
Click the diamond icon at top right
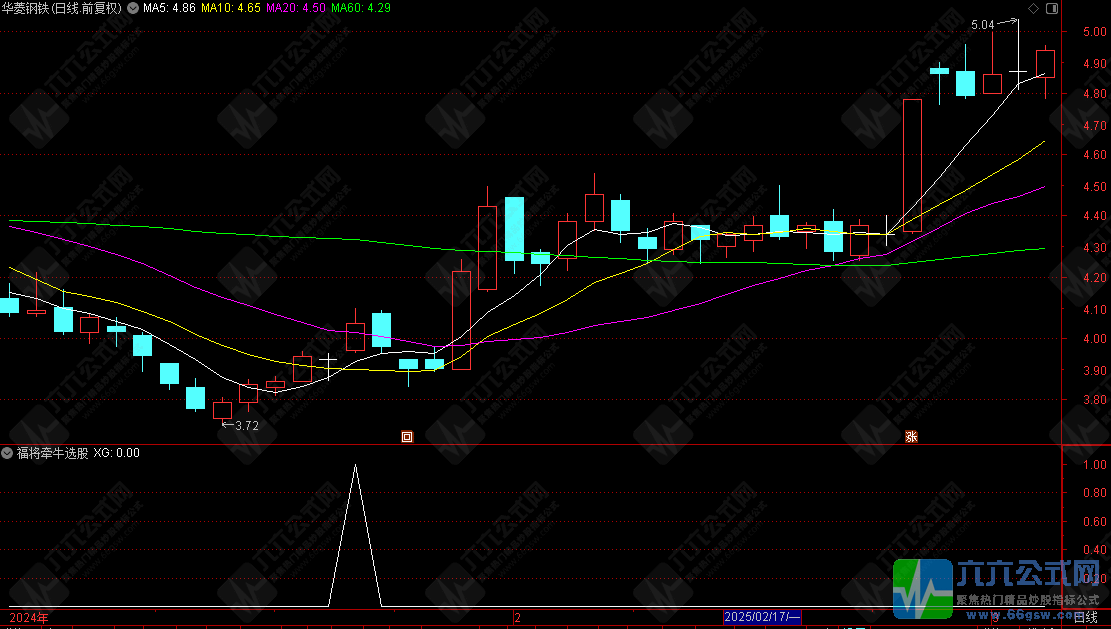(1033, 8)
